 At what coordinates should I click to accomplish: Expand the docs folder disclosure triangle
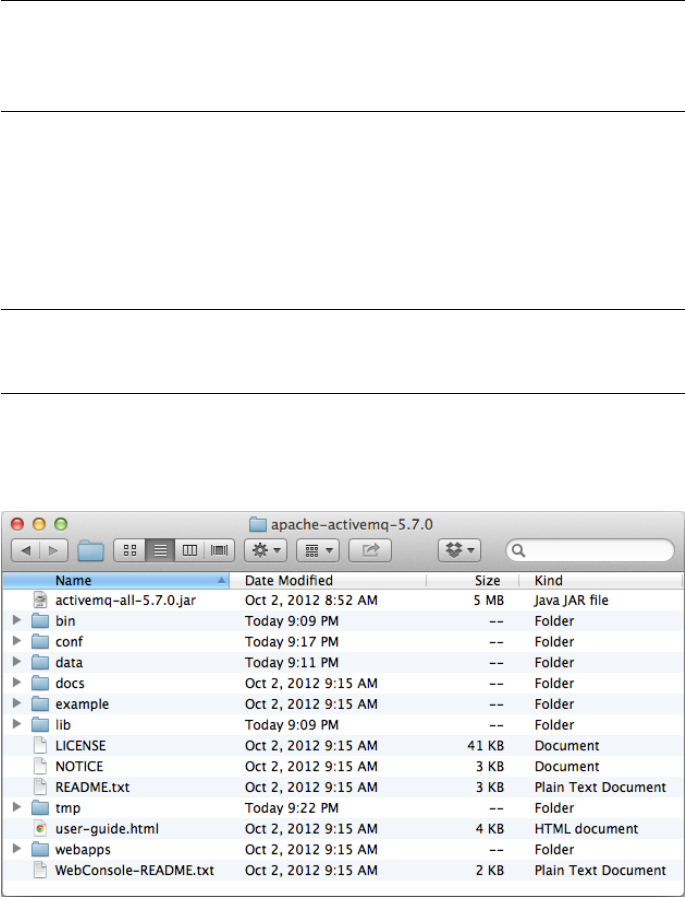point(17,682)
